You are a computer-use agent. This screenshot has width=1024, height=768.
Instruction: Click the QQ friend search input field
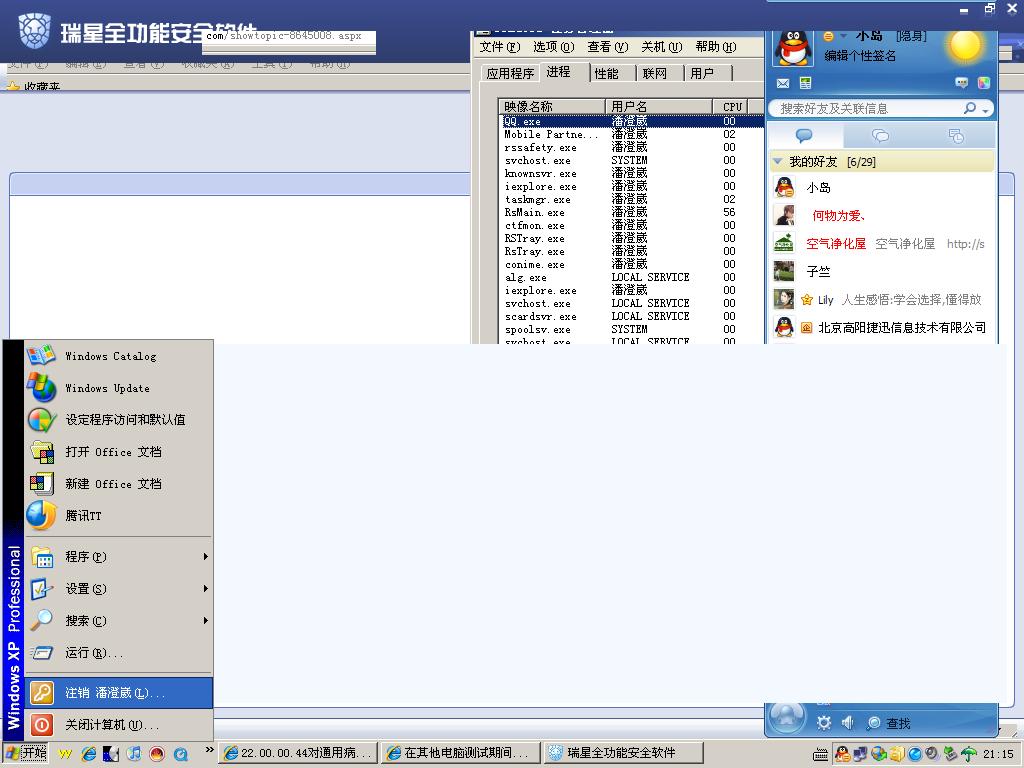coord(865,108)
